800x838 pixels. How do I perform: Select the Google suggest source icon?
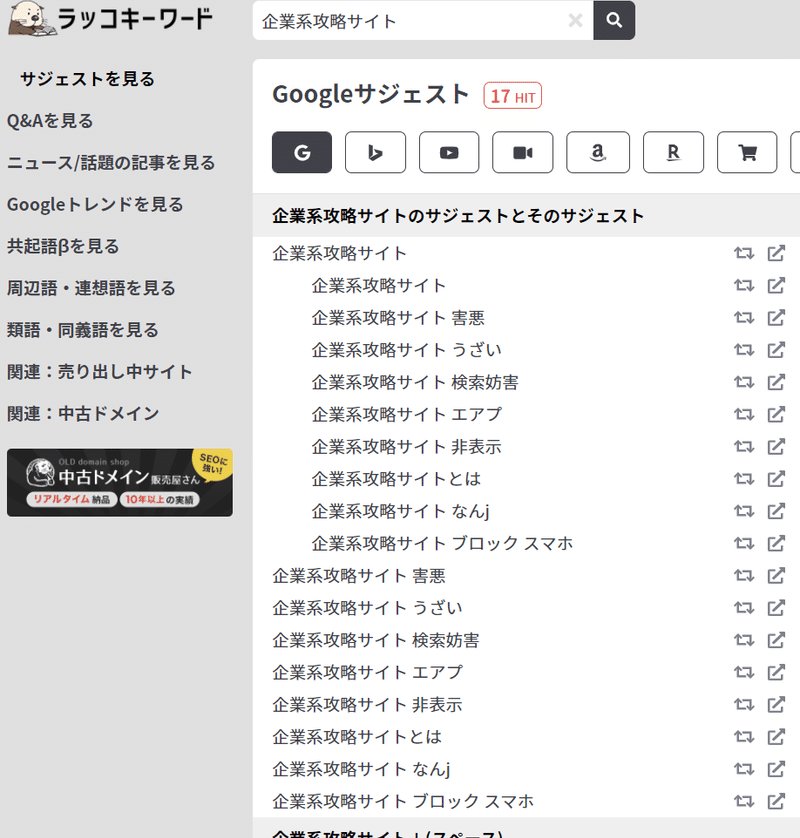coord(302,152)
